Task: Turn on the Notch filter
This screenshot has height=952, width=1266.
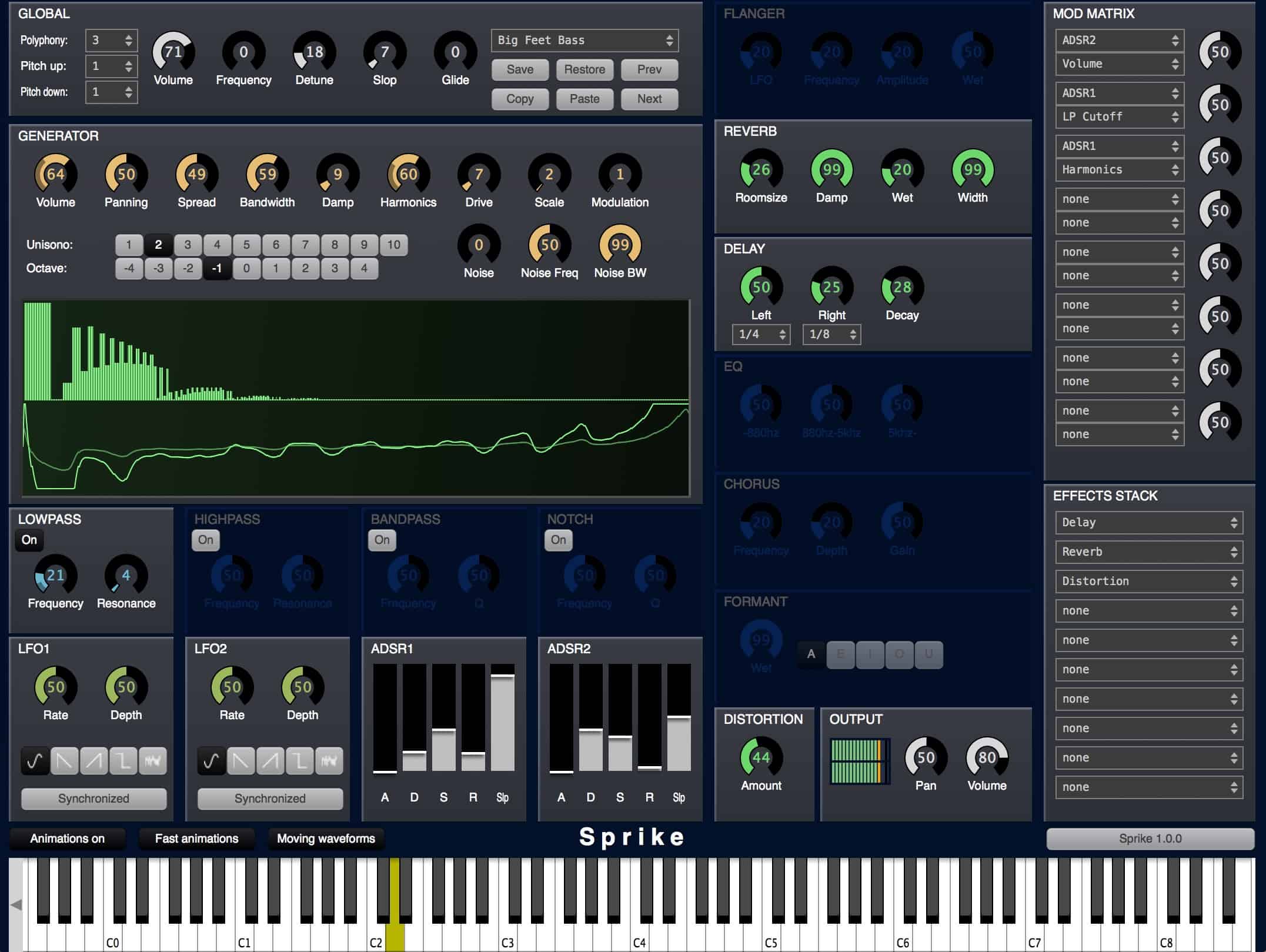Action: pos(559,540)
